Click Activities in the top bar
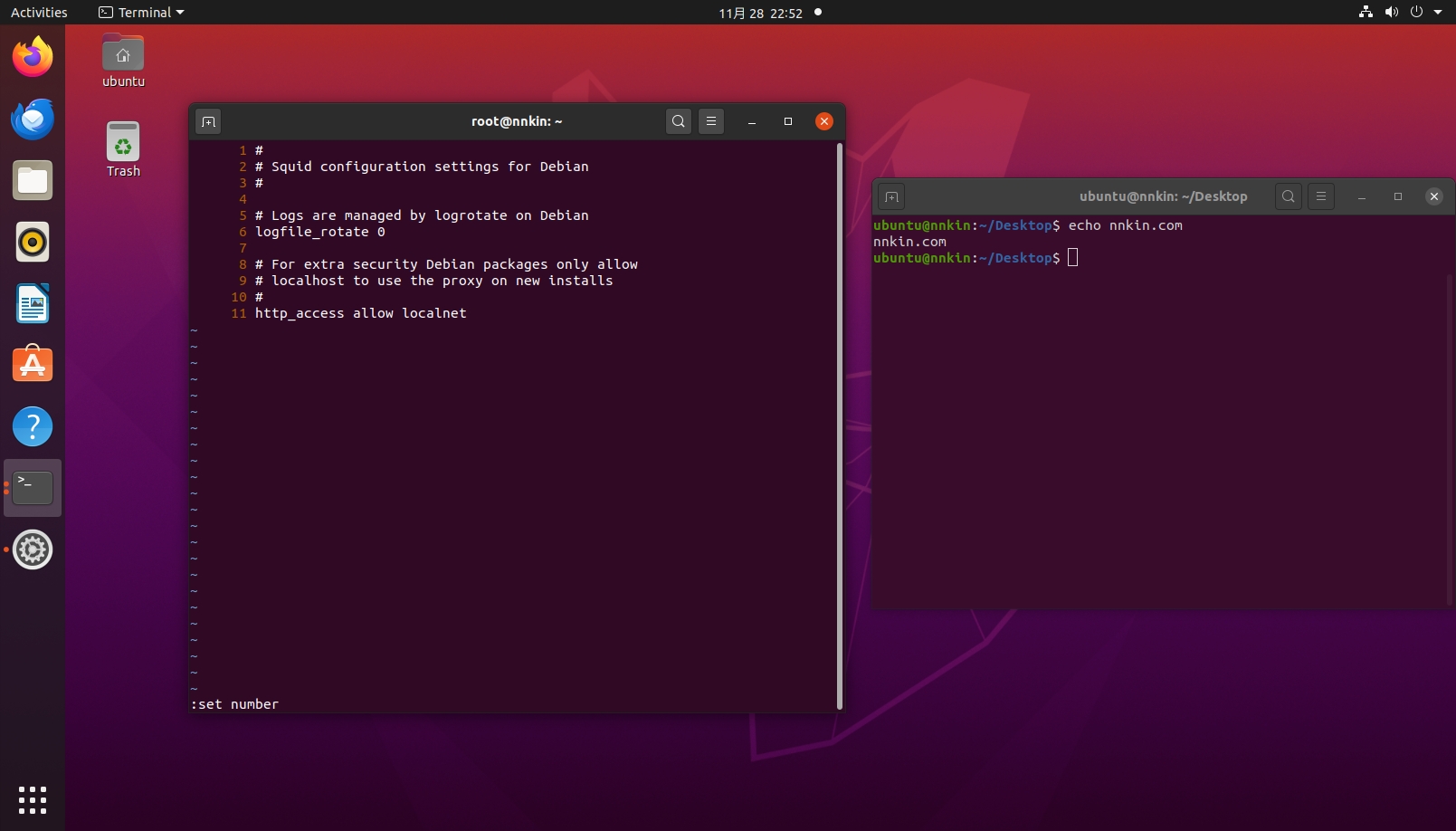This screenshot has height=831, width=1456. tap(39, 13)
